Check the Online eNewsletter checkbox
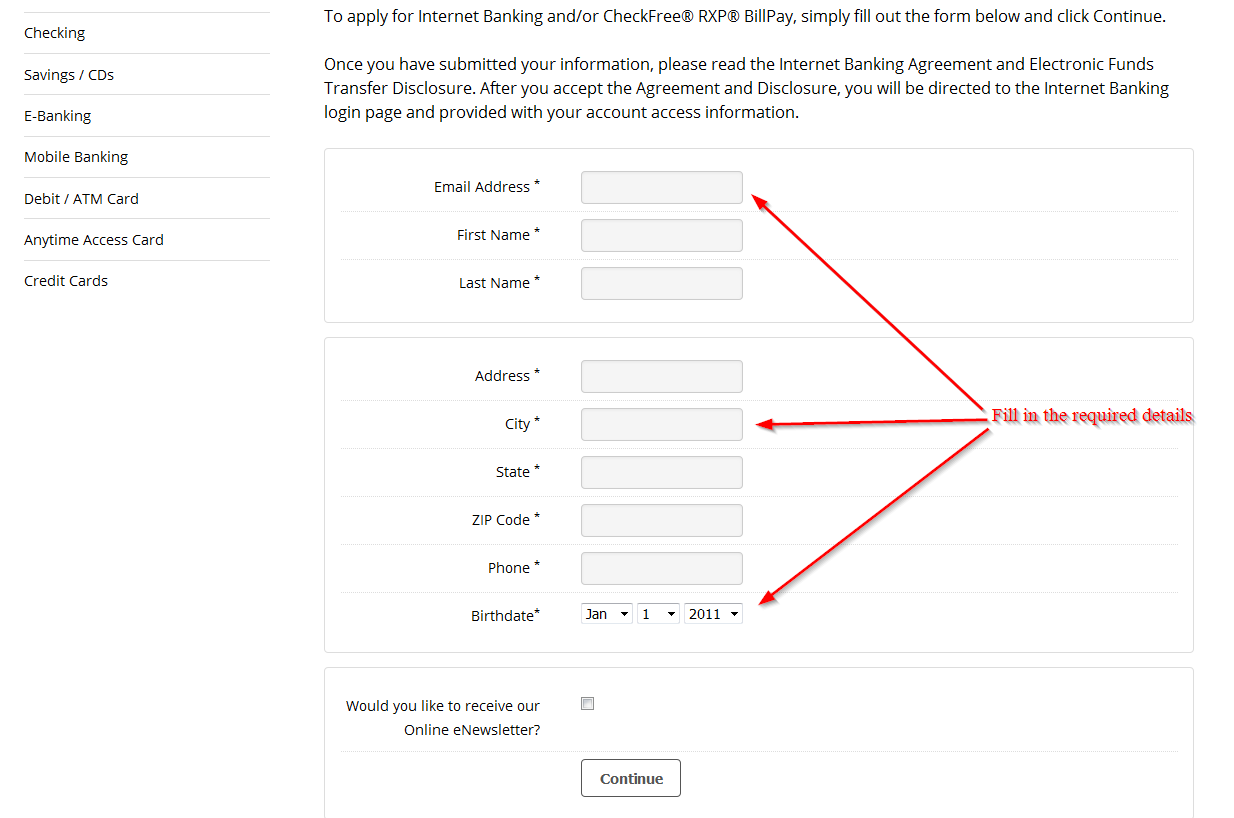This screenshot has width=1234, height=818. [x=588, y=704]
